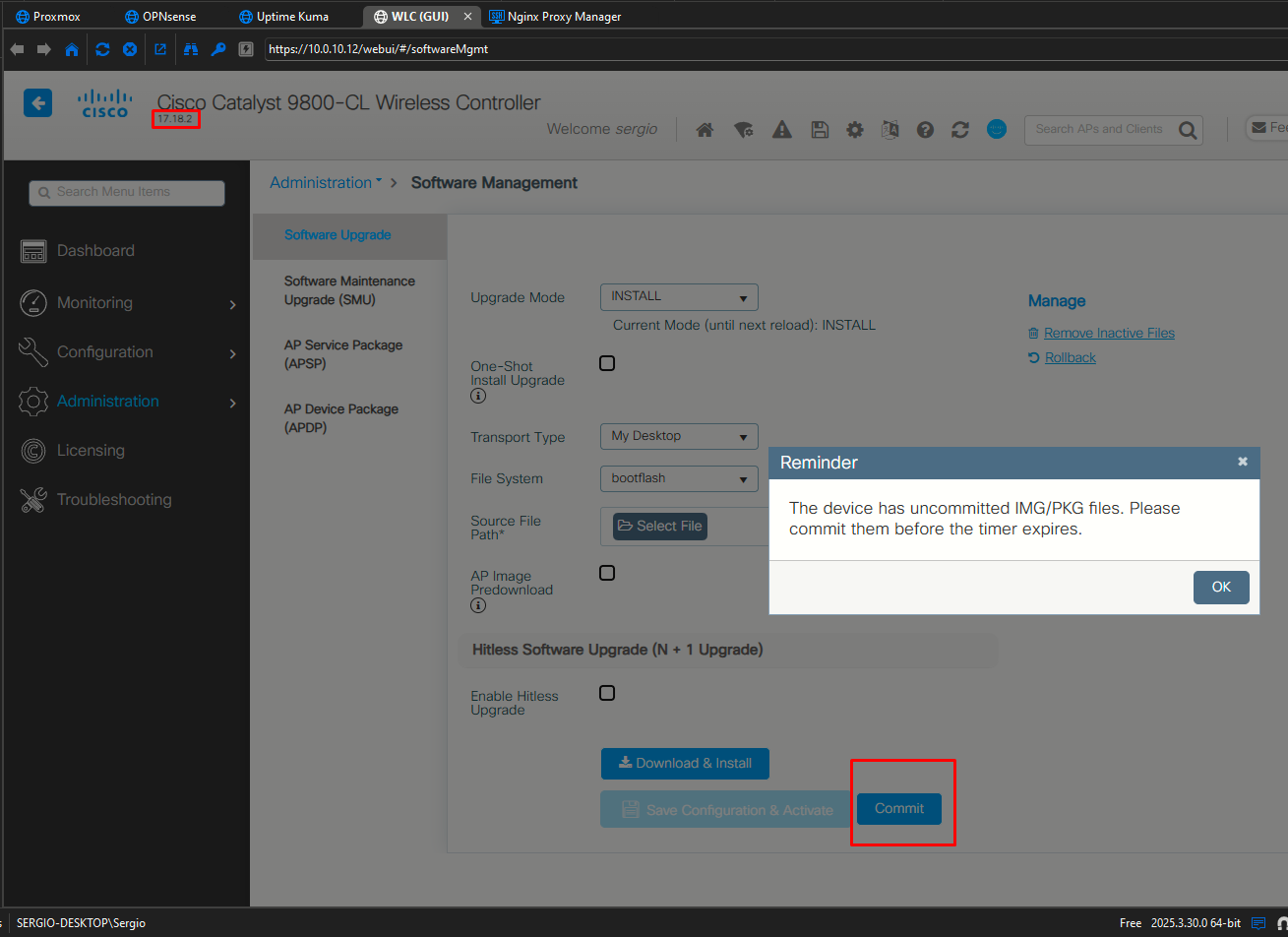Enable the AP Image Predownload checkbox

pos(607,573)
